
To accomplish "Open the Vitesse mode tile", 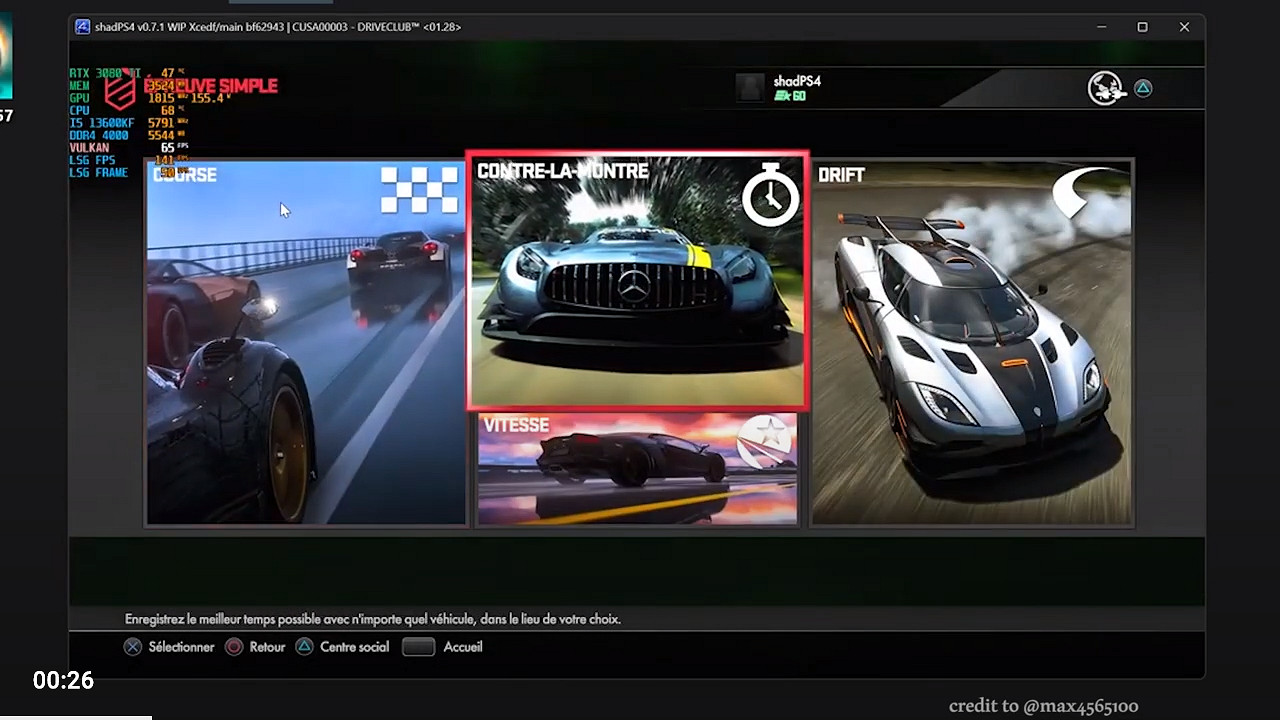I will click(637, 469).
